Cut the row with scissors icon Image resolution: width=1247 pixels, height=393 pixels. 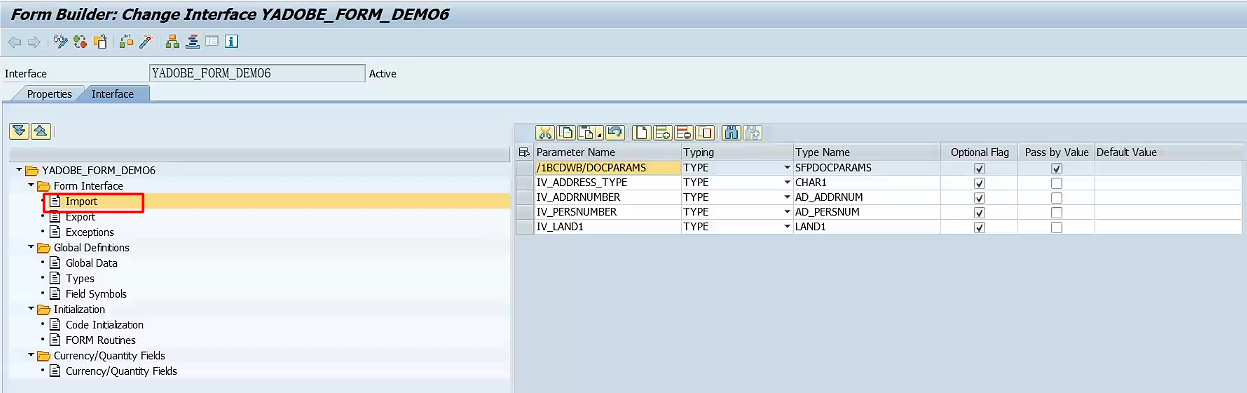click(x=545, y=132)
